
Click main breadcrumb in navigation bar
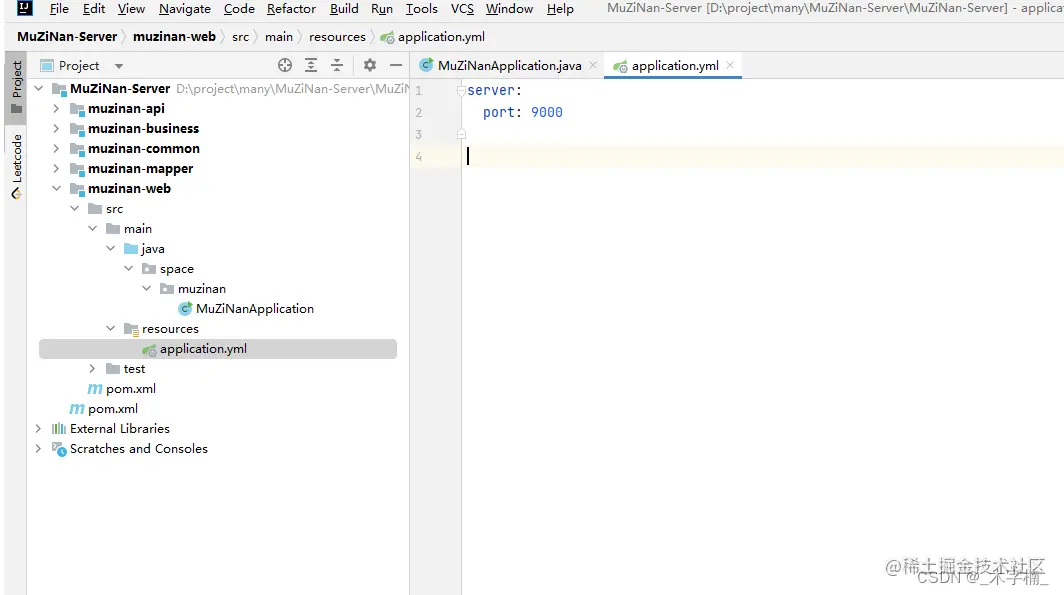tap(279, 37)
